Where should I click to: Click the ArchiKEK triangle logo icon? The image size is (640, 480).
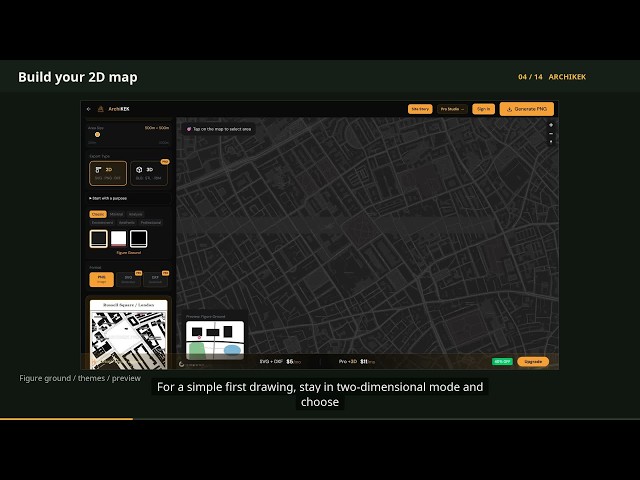pos(100,109)
